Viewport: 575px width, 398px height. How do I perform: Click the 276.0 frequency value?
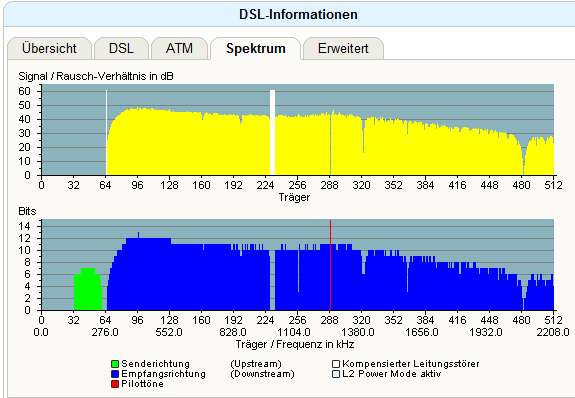pos(105,332)
